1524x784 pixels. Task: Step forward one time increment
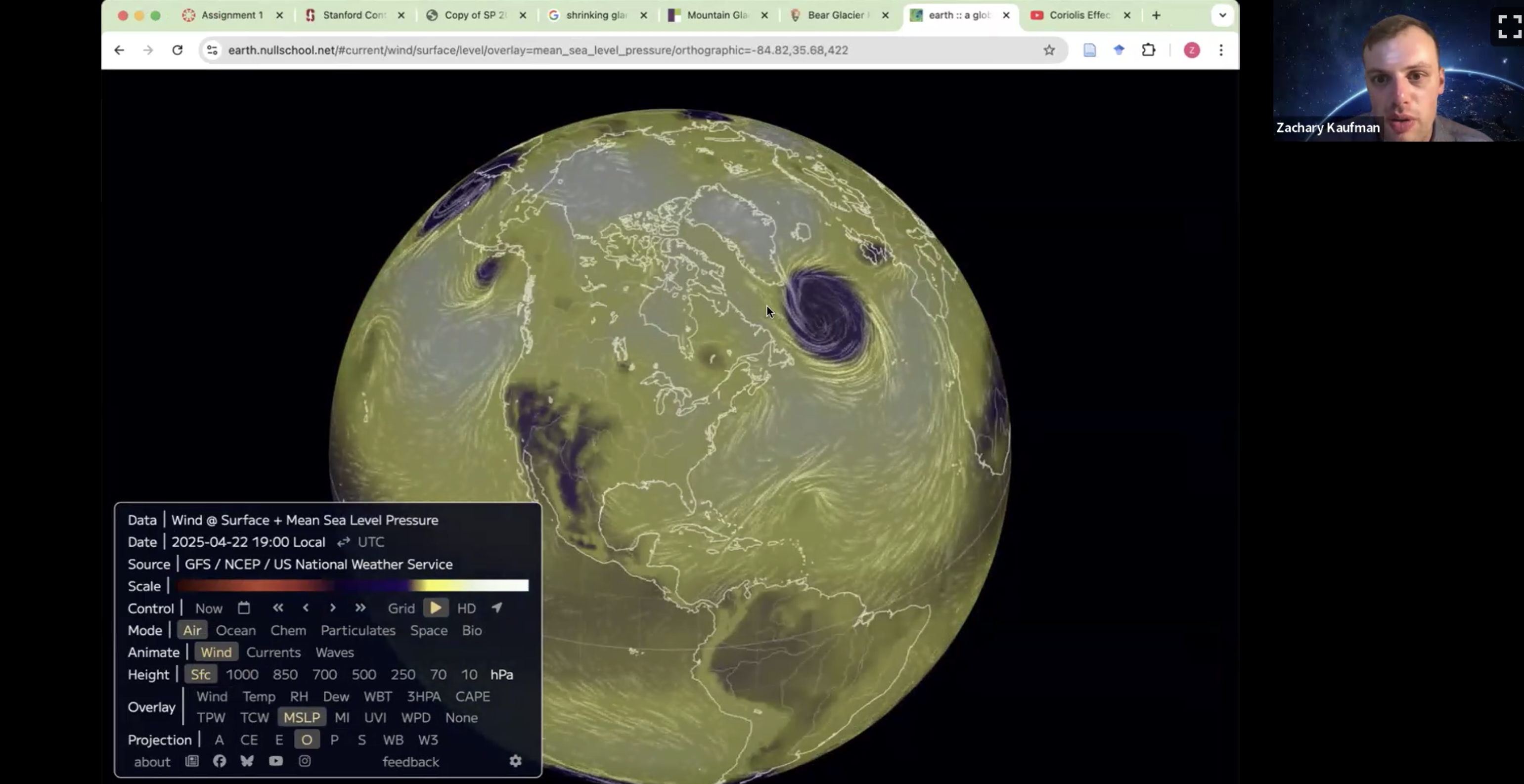tap(332, 608)
